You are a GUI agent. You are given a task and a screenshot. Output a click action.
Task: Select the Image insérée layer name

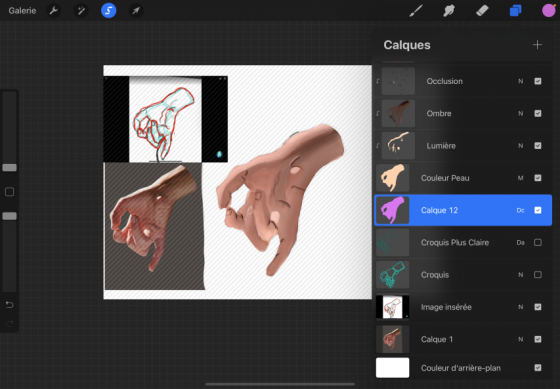pos(446,307)
